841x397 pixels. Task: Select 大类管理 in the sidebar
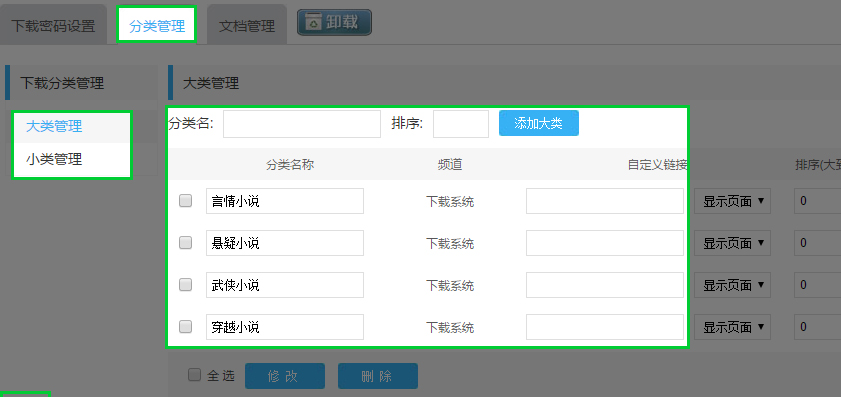[x=72, y=127]
